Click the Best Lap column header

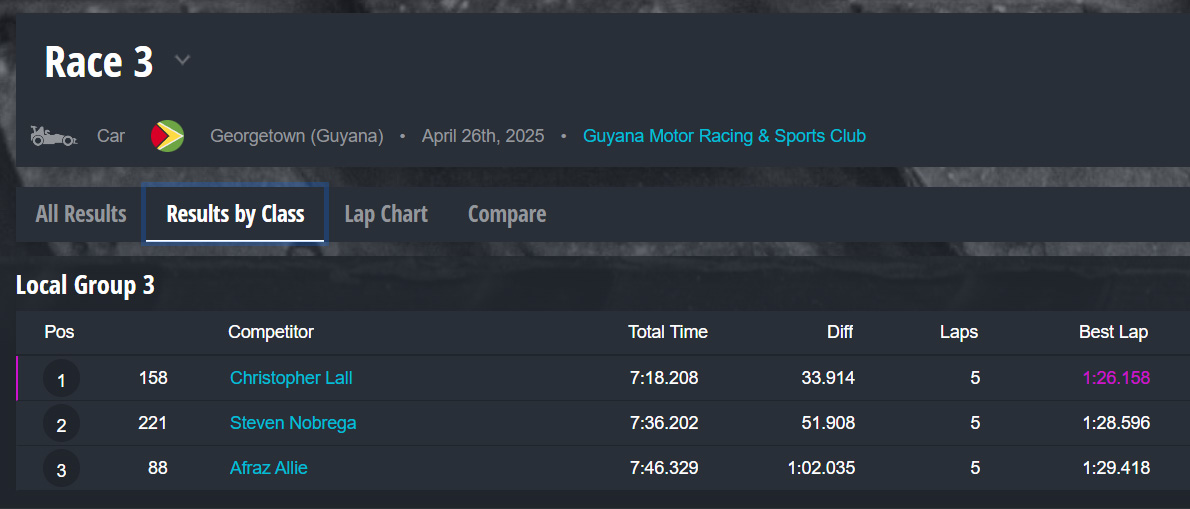[x=1113, y=332]
